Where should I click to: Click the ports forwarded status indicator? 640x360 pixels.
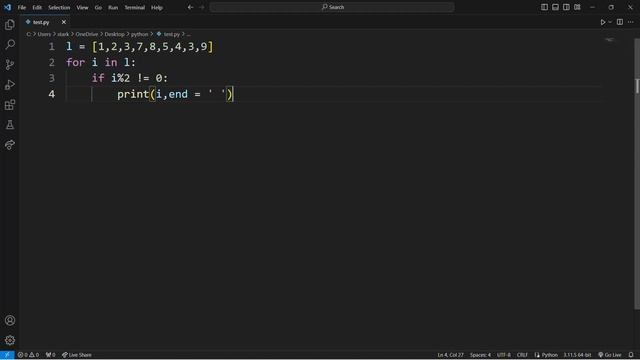point(51,355)
